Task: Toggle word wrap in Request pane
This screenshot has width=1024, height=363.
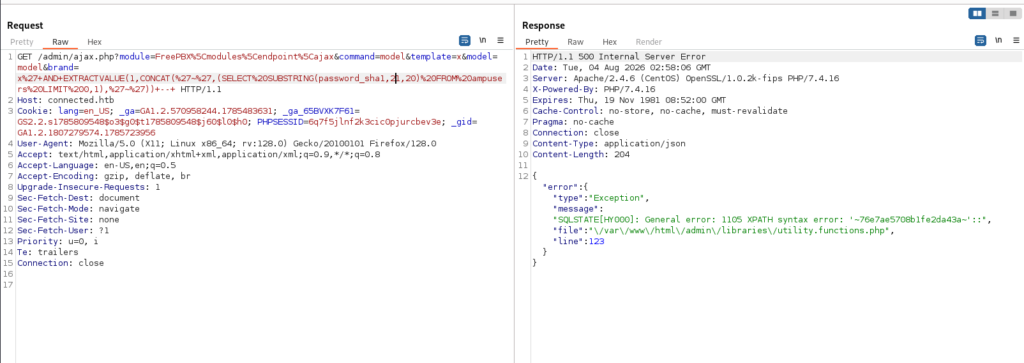Action: (464, 40)
